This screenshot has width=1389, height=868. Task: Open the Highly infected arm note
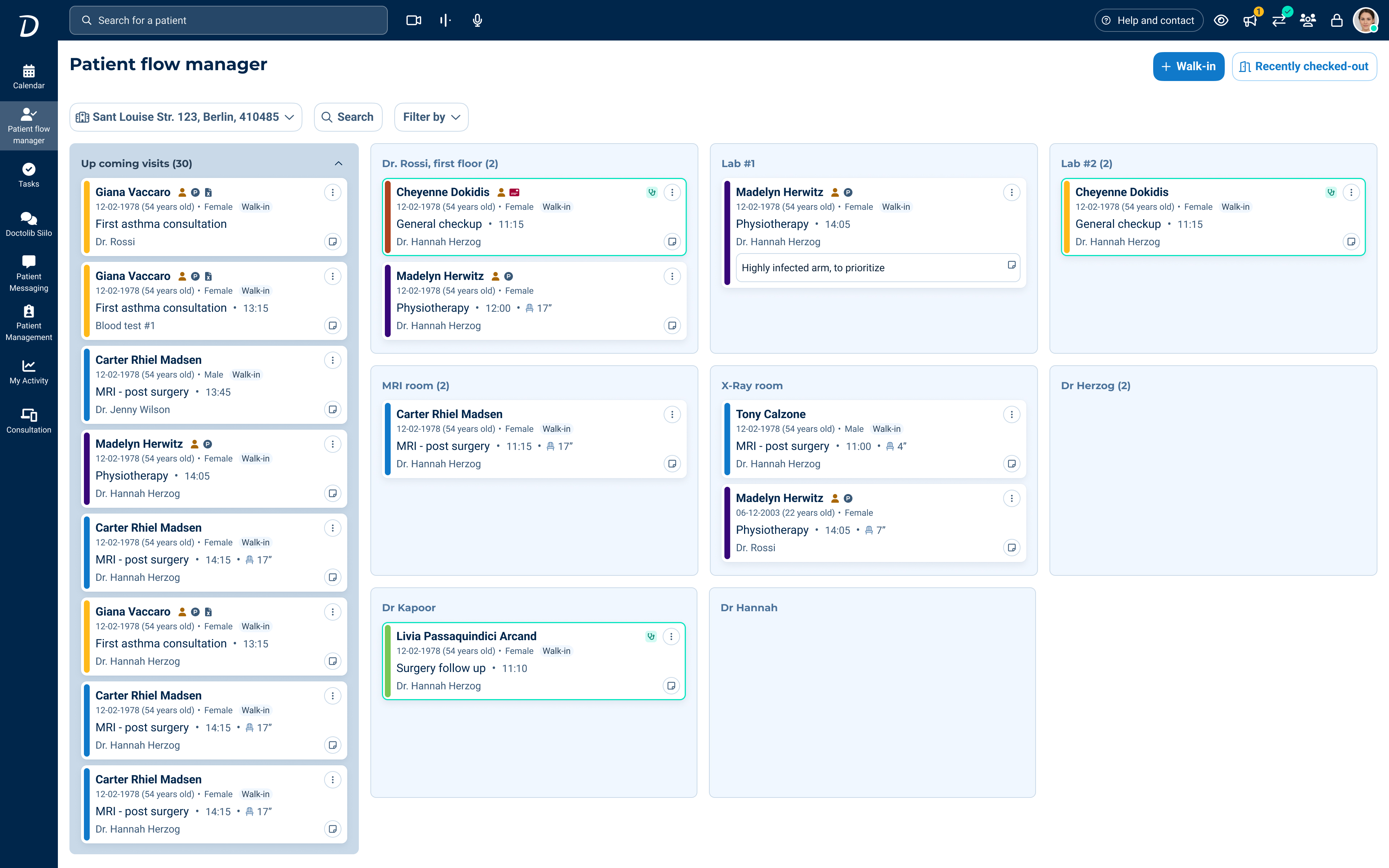[x=878, y=268]
